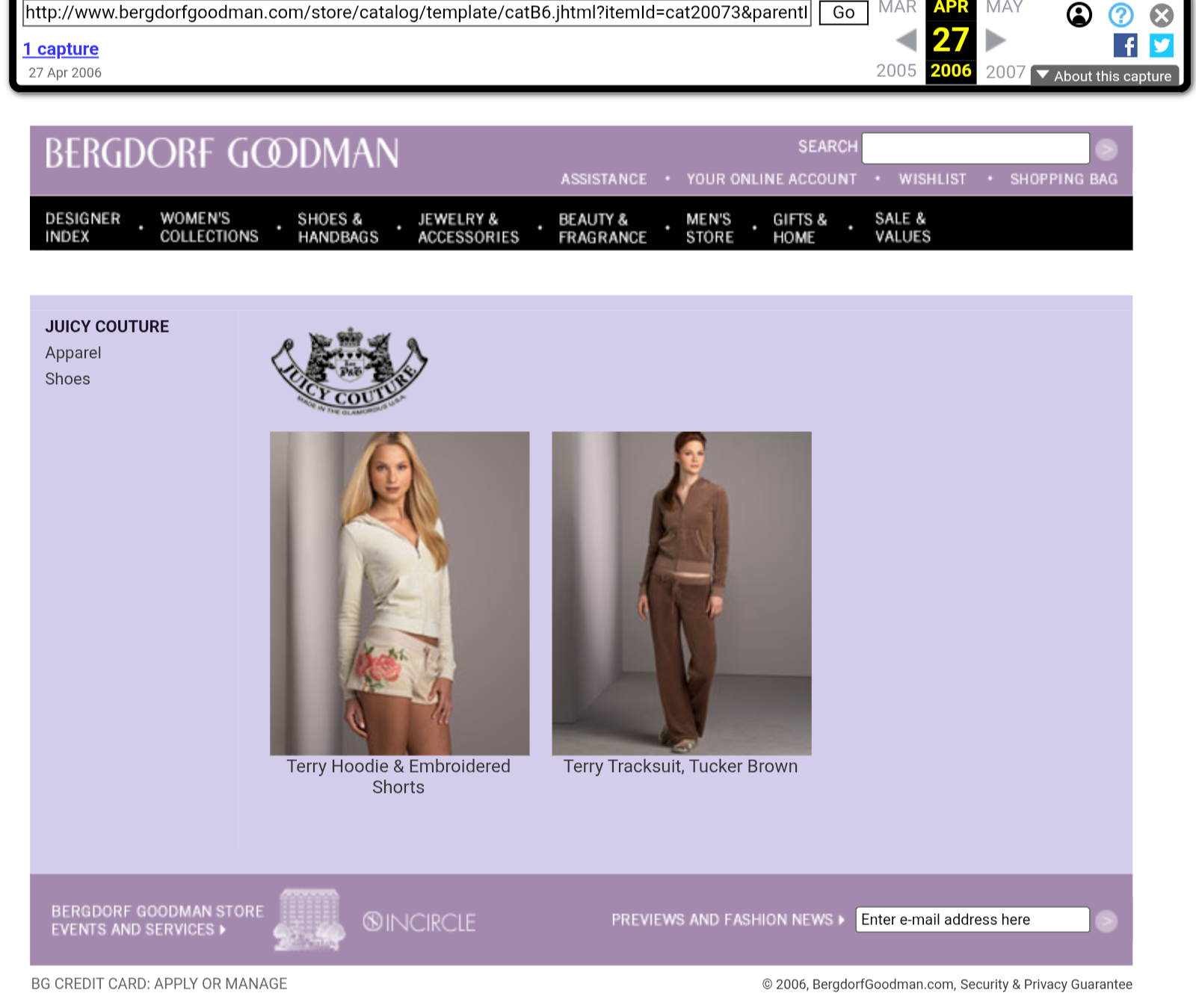Share capture on Facebook icon

click(x=1125, y=46)
